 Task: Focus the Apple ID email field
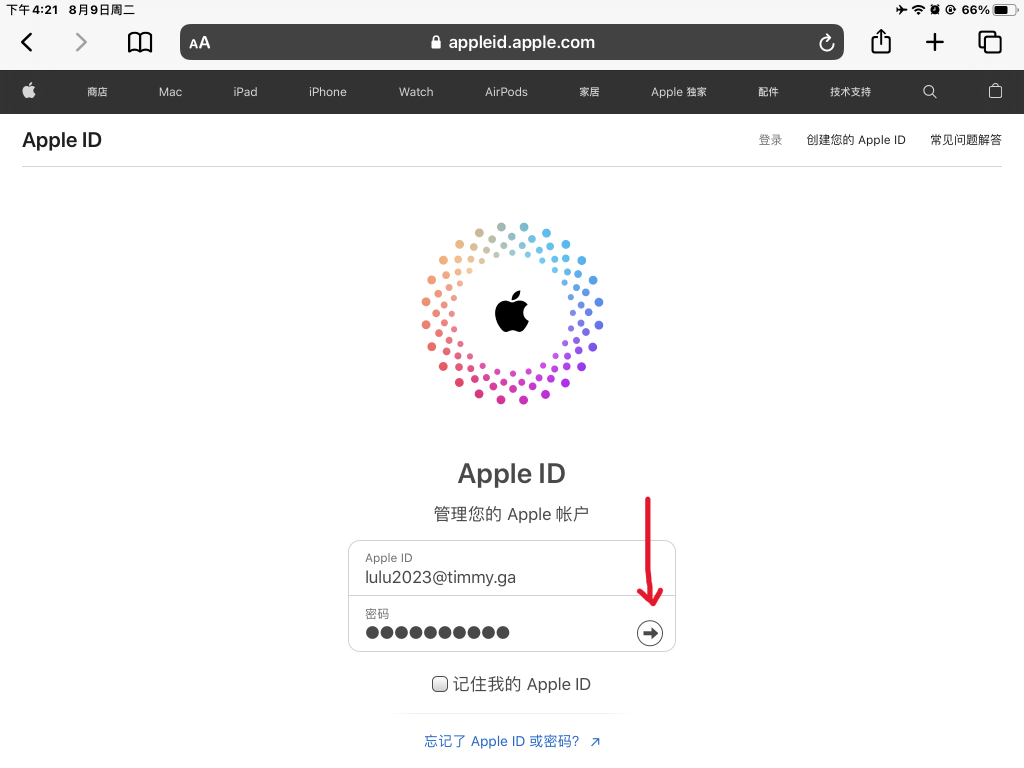[512, 568]
